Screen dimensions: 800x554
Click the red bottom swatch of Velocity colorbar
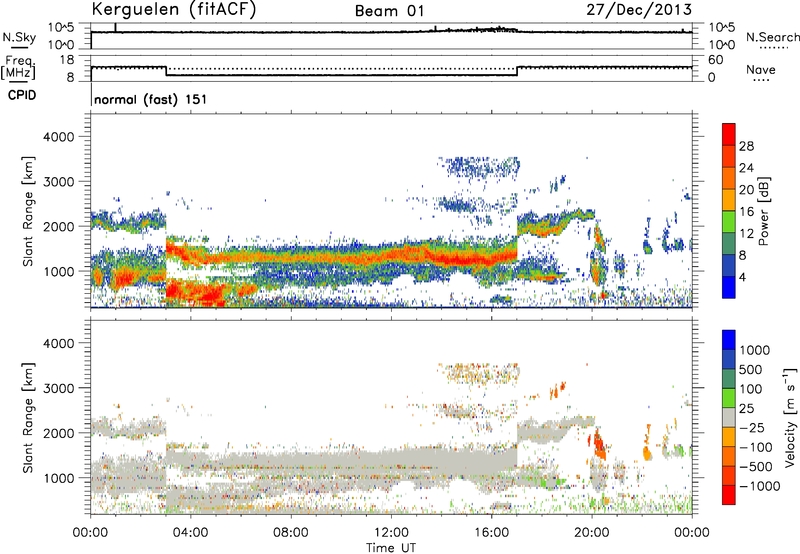tap(729, 495)
